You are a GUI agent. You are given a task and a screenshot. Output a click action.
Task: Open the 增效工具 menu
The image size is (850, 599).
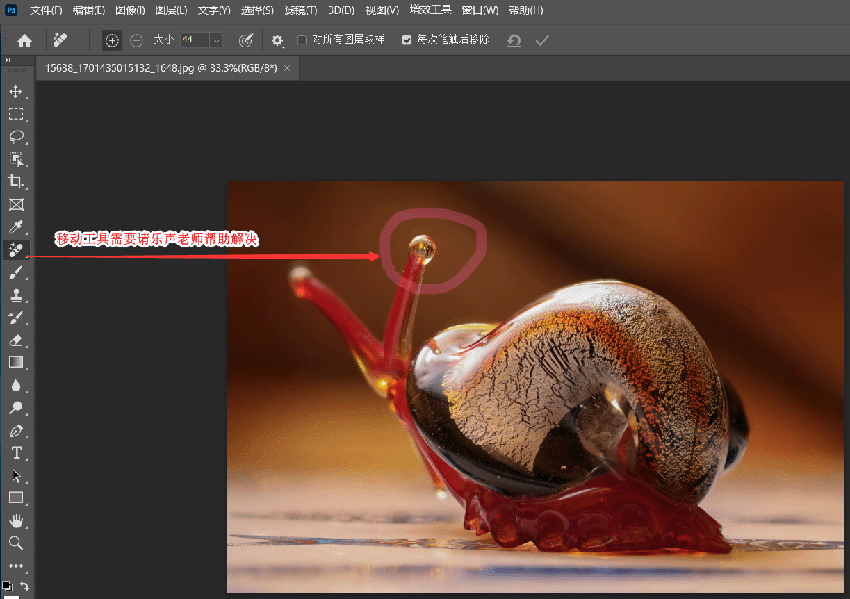(x=430, y=10)
